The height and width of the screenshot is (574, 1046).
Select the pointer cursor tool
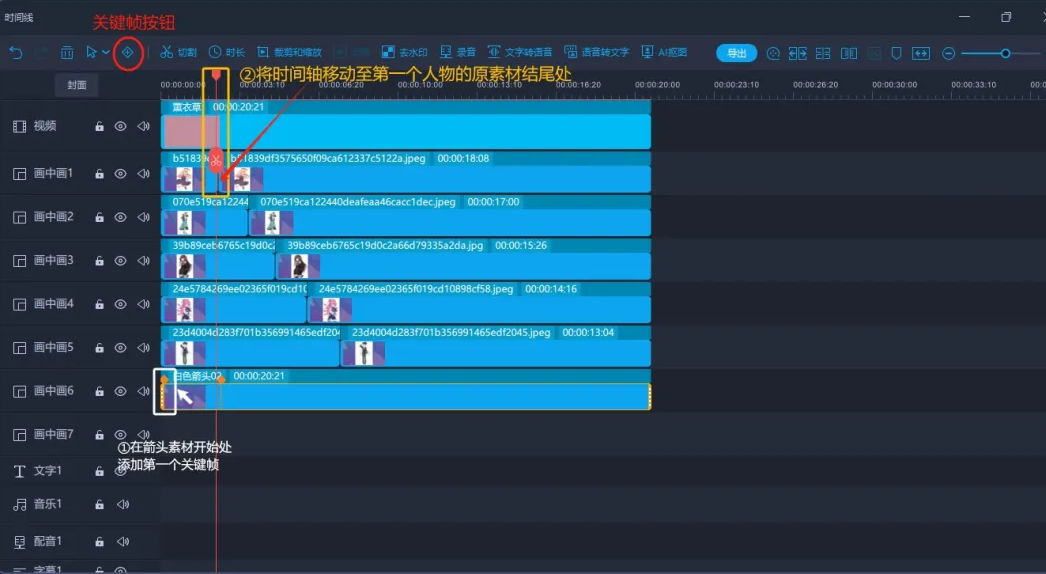91,52
